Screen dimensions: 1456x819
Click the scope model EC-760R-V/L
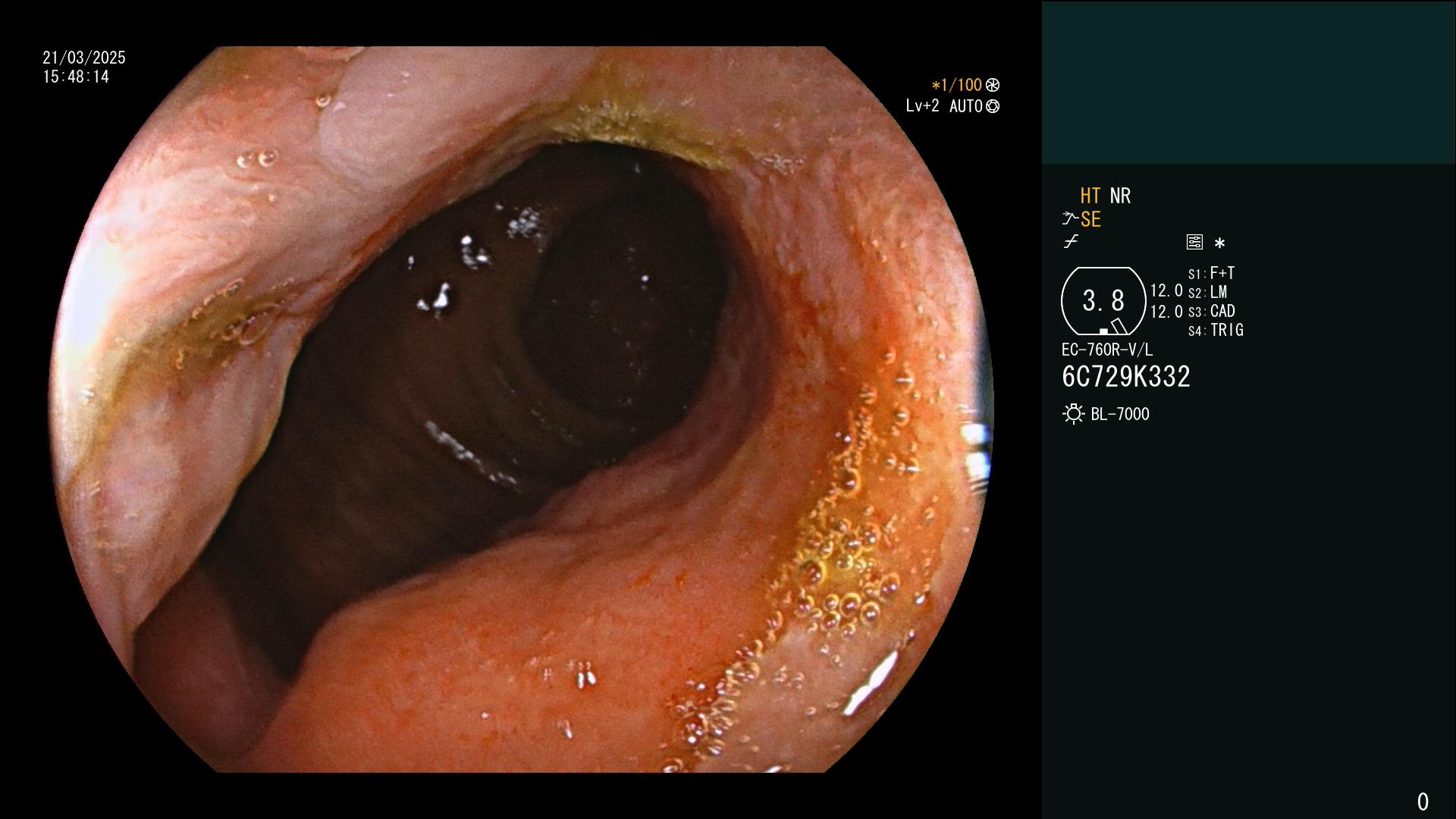[x=1107, y=350]
